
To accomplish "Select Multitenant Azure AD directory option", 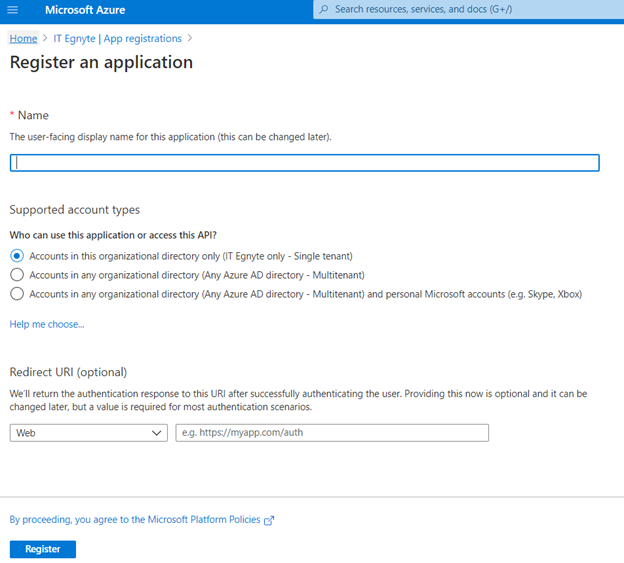I will click(x=17, y=275).
